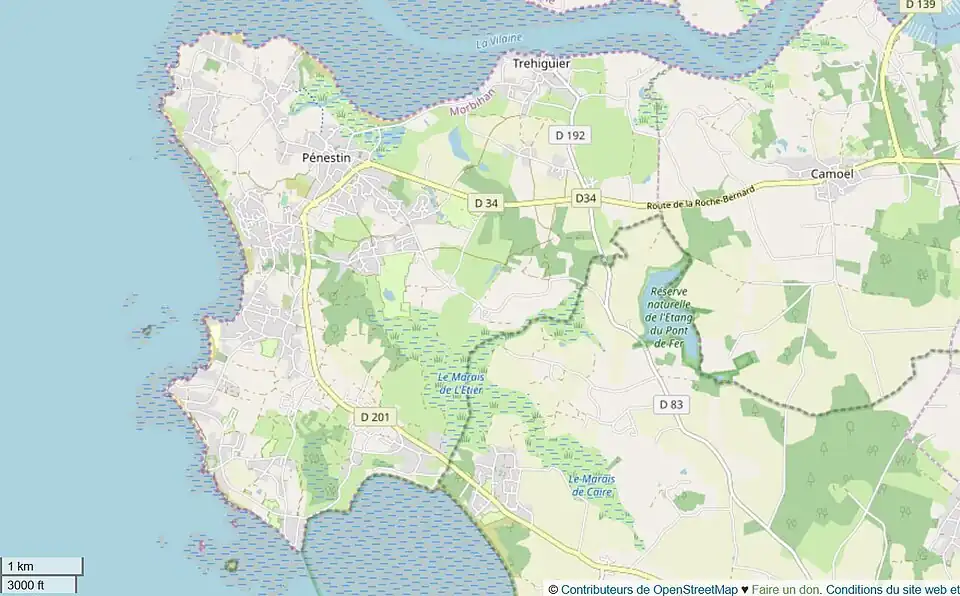Click the Route de la Roche-Bernard label
This screenshot has width=960, height=596.
[700, 197]
